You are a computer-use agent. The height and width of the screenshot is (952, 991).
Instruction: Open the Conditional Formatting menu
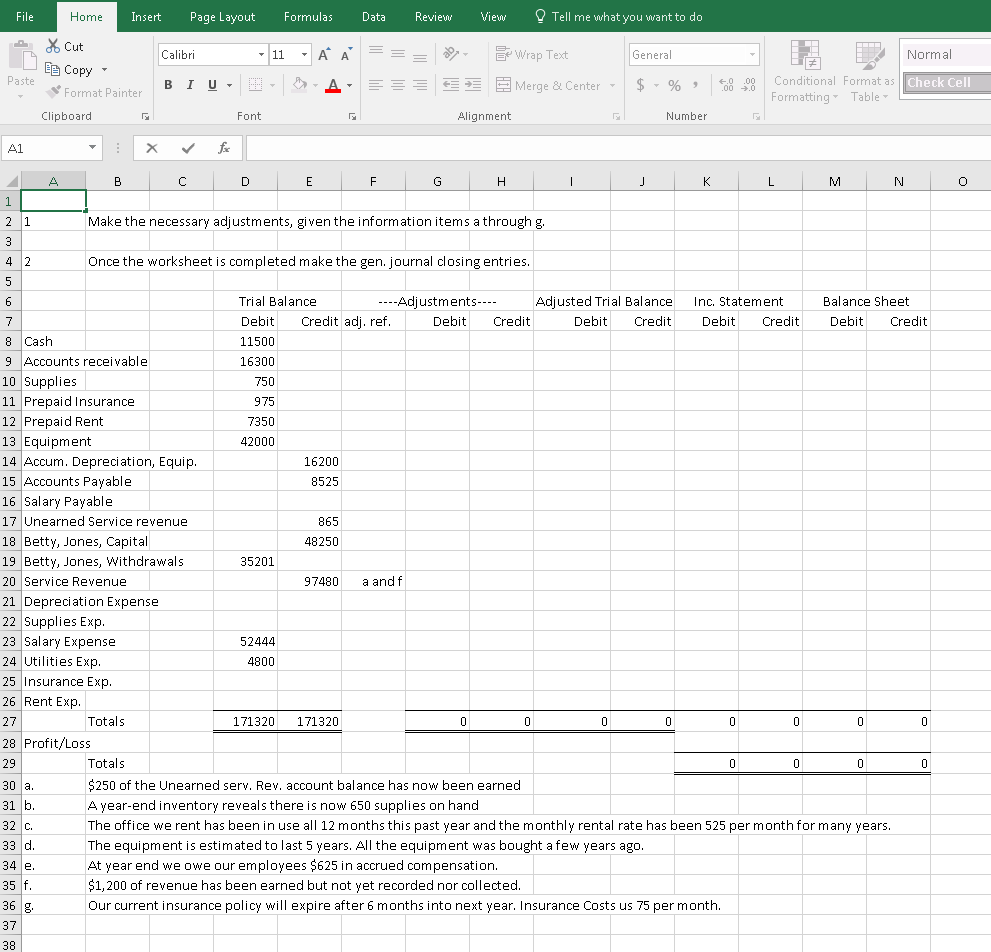click(x=803, y=72)
